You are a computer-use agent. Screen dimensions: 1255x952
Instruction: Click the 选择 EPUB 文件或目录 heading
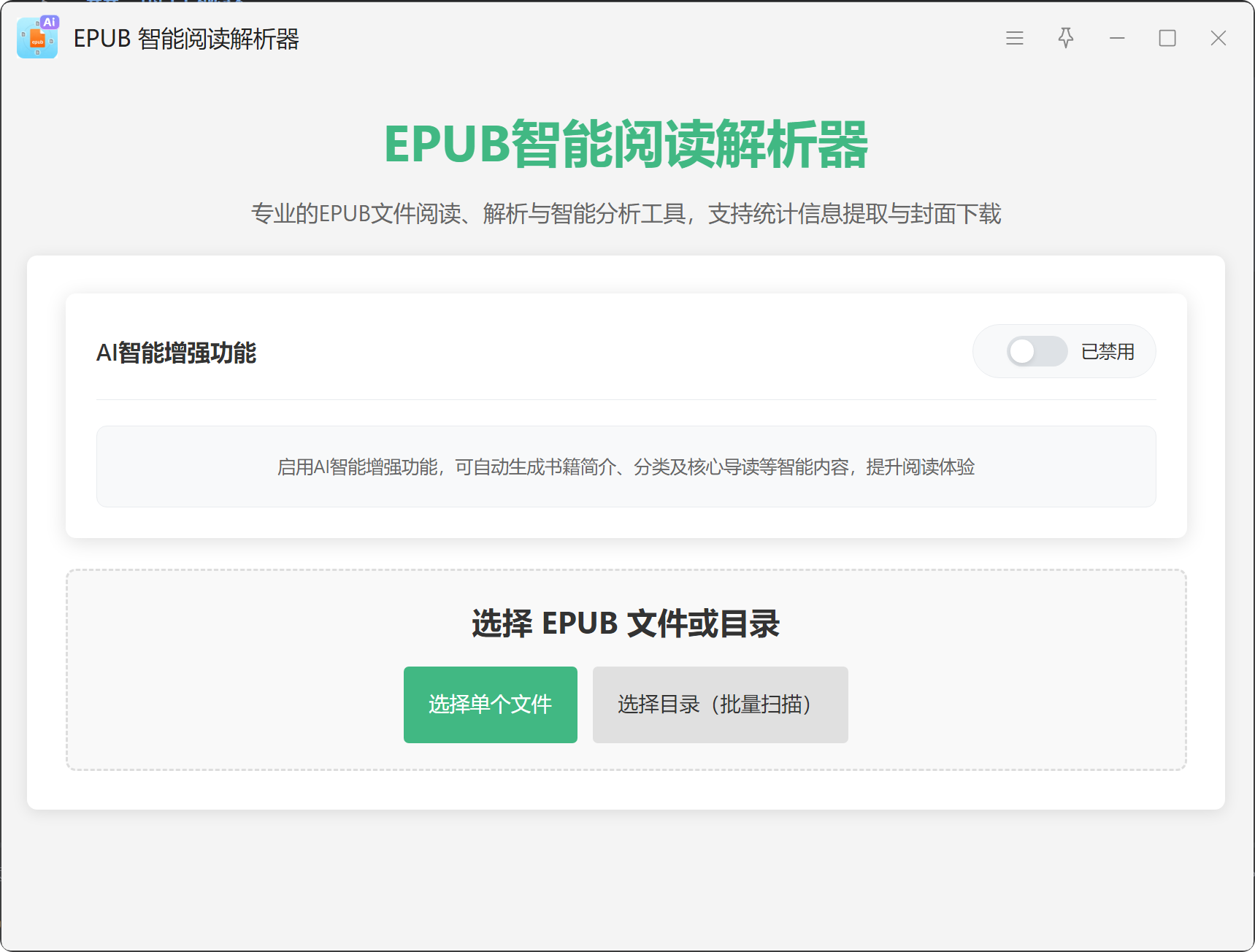pos(626,623)
